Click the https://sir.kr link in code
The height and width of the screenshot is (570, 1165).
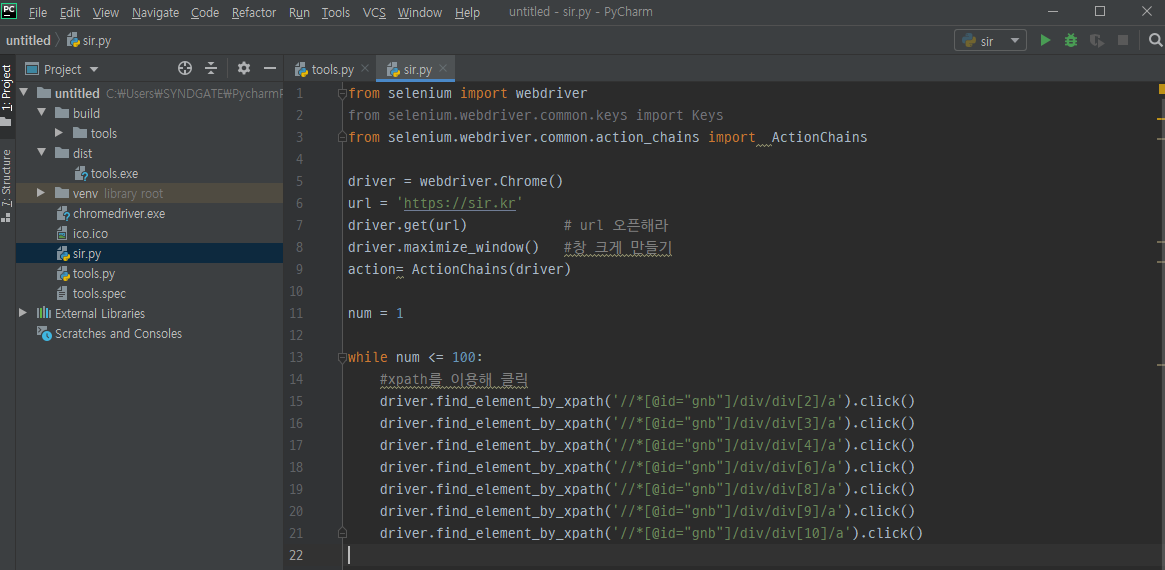tap(459, 203)
